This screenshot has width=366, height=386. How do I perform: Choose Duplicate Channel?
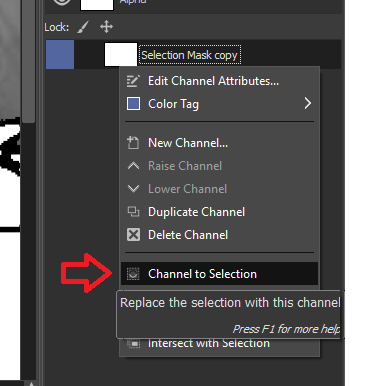(x=219, y=212)
